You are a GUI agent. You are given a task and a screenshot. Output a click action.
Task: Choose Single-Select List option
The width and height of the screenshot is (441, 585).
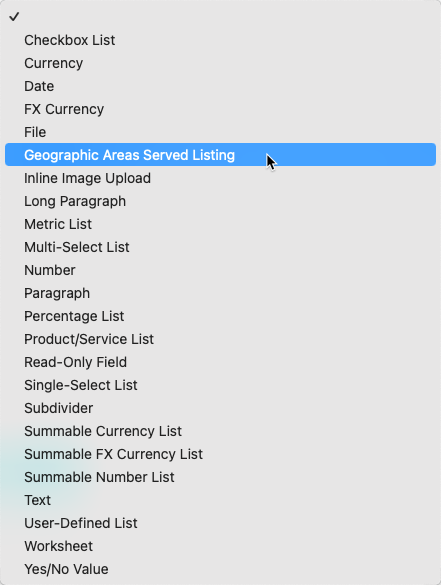tap(220, 385)
